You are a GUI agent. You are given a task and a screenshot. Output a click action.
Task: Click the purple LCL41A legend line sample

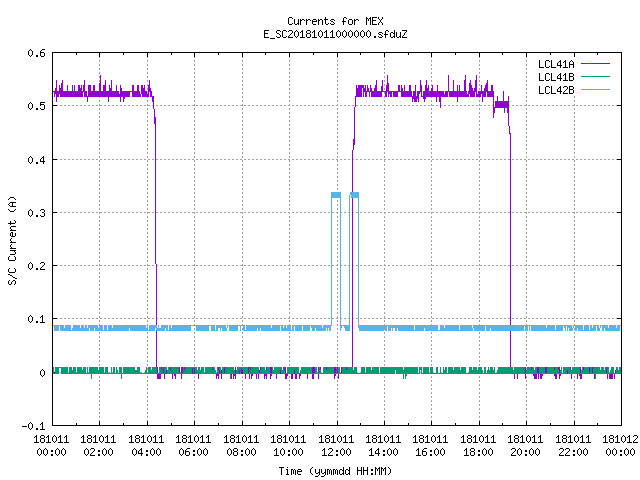click(595, 64)
